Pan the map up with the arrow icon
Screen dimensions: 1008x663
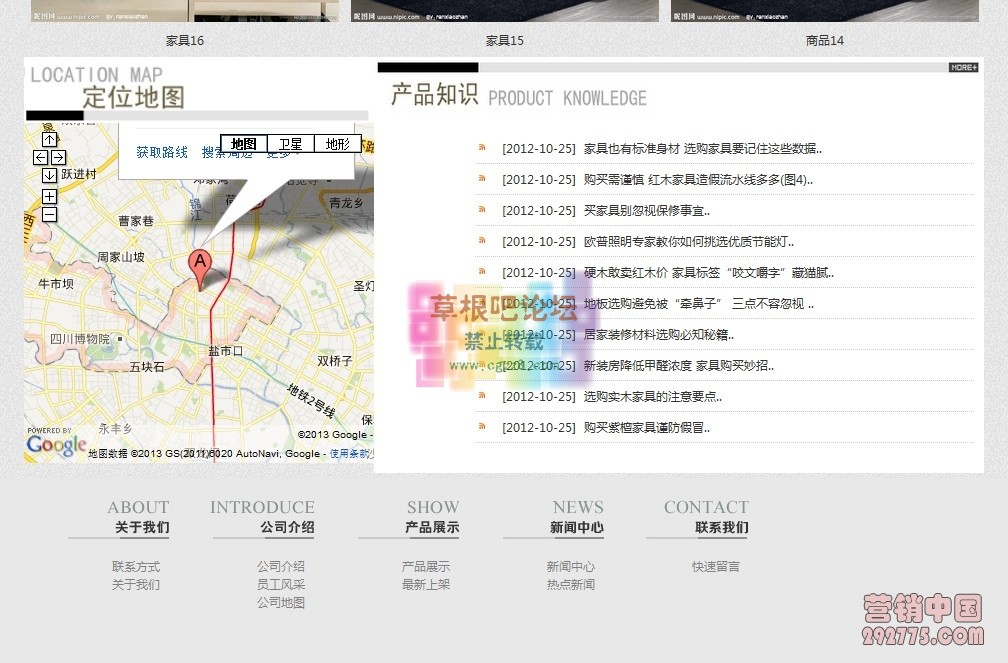(x=49, y=139)
